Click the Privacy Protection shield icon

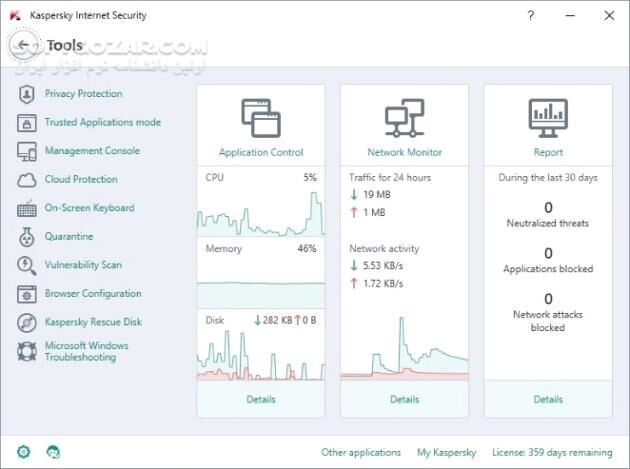pos(27,94)
